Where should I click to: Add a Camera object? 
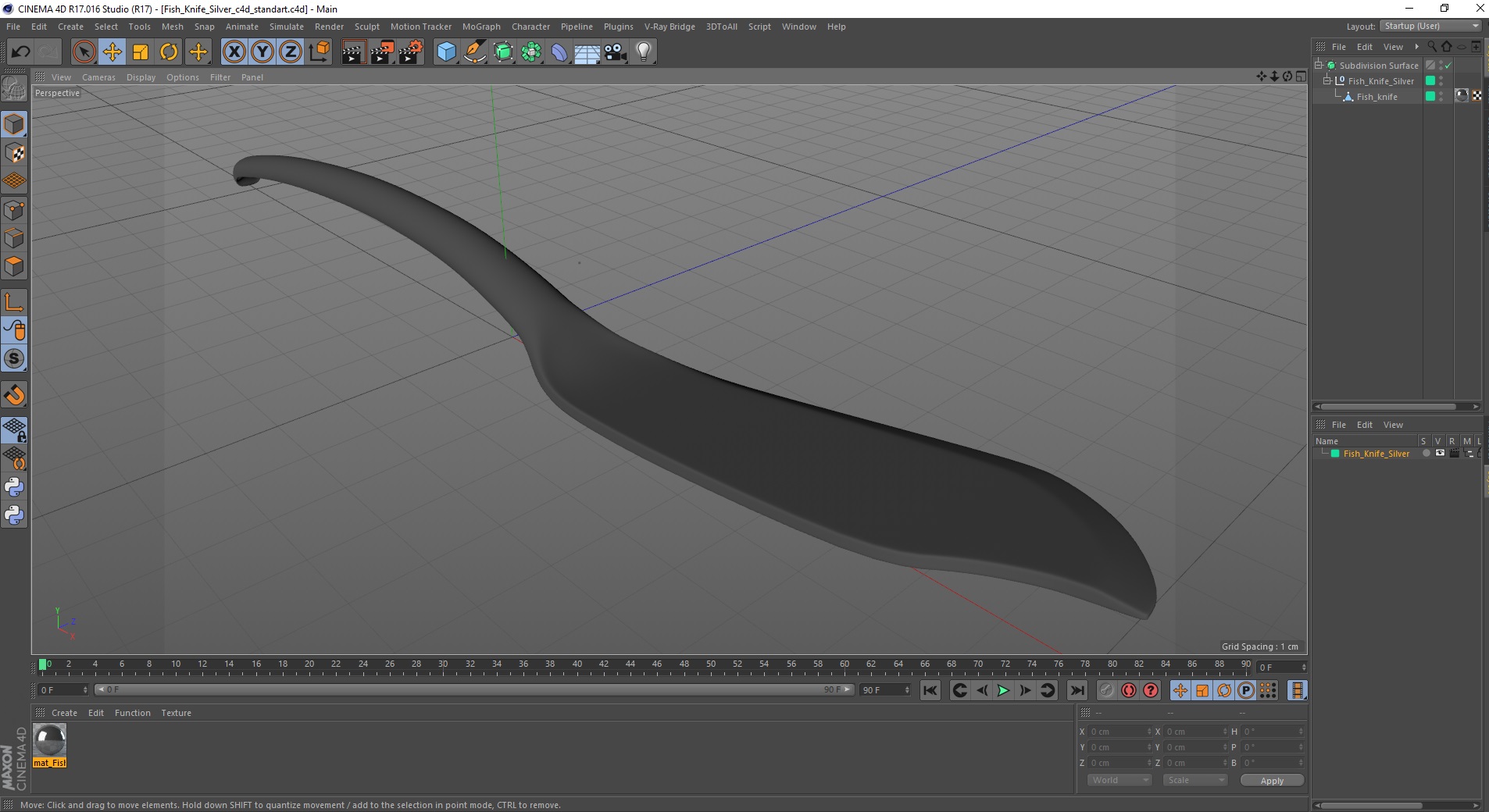[x=616, y=52]
